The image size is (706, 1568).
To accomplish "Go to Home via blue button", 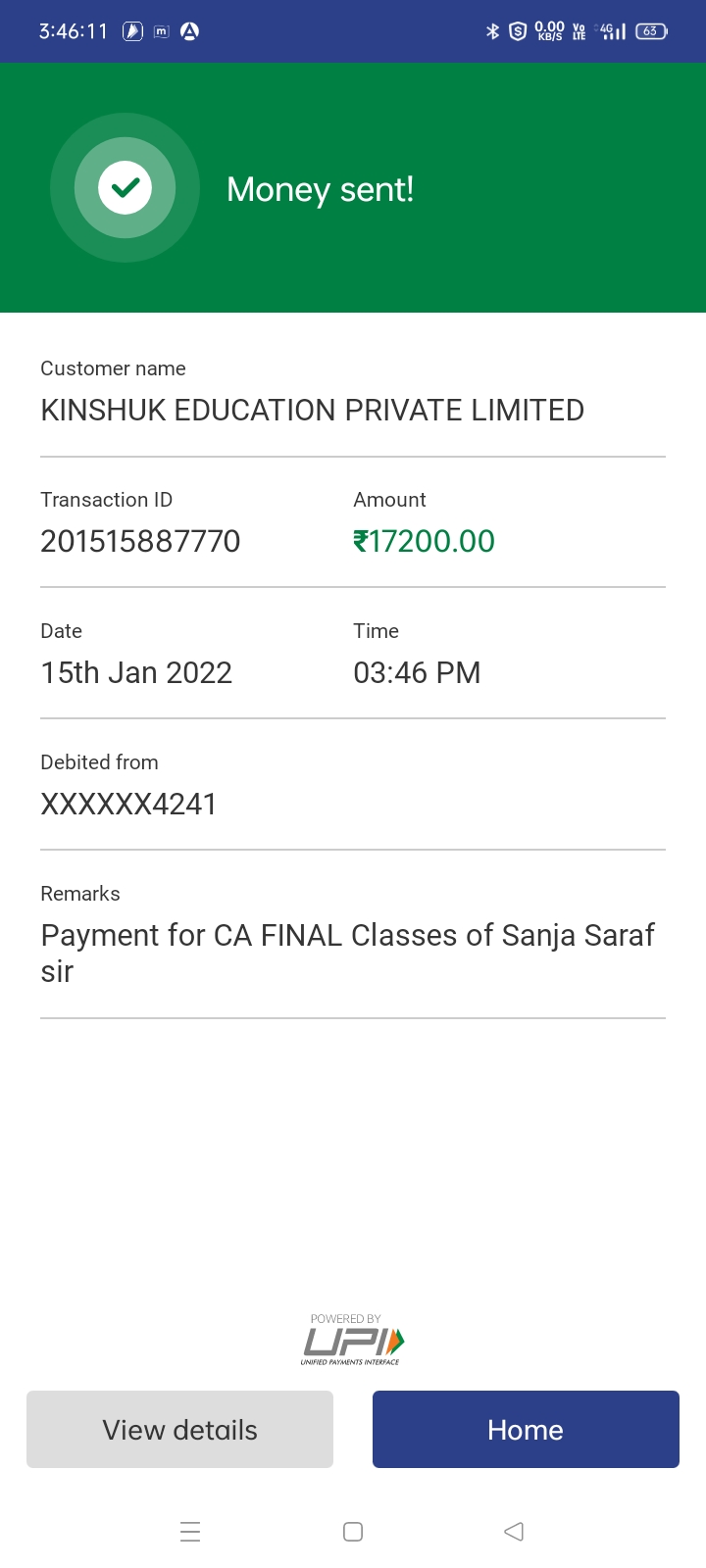I will [526, 1430].
